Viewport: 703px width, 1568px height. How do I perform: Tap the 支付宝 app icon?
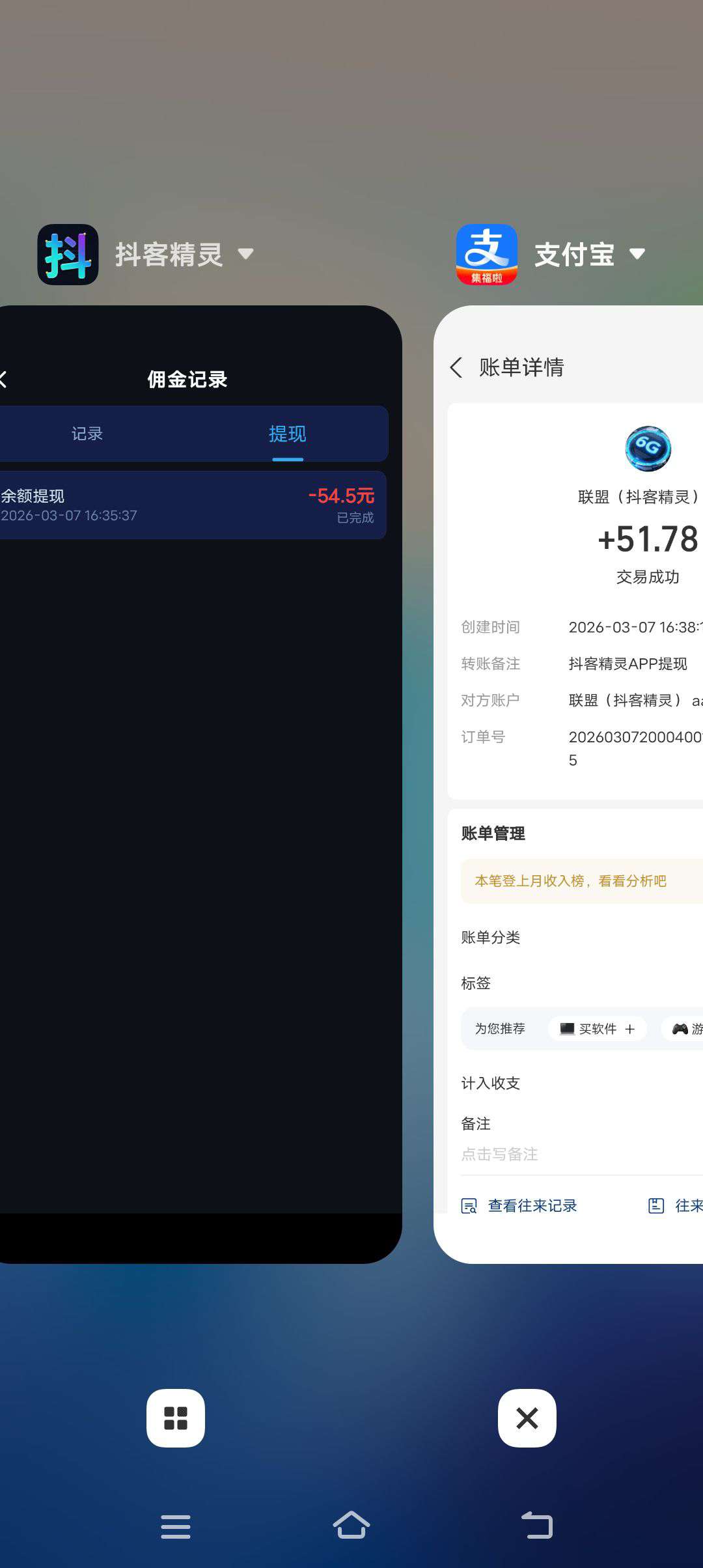coord(486,255)
